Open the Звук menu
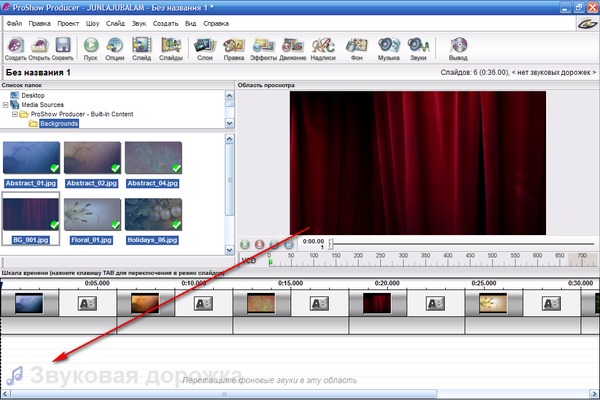The image size is (600, 400). 139,23
